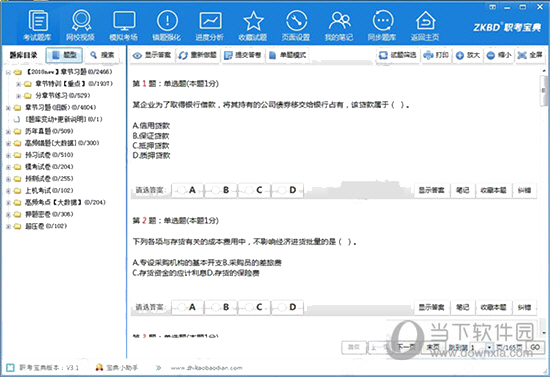
Task: Open 进度分析 chart icon
Action: [x=210, y=25]
